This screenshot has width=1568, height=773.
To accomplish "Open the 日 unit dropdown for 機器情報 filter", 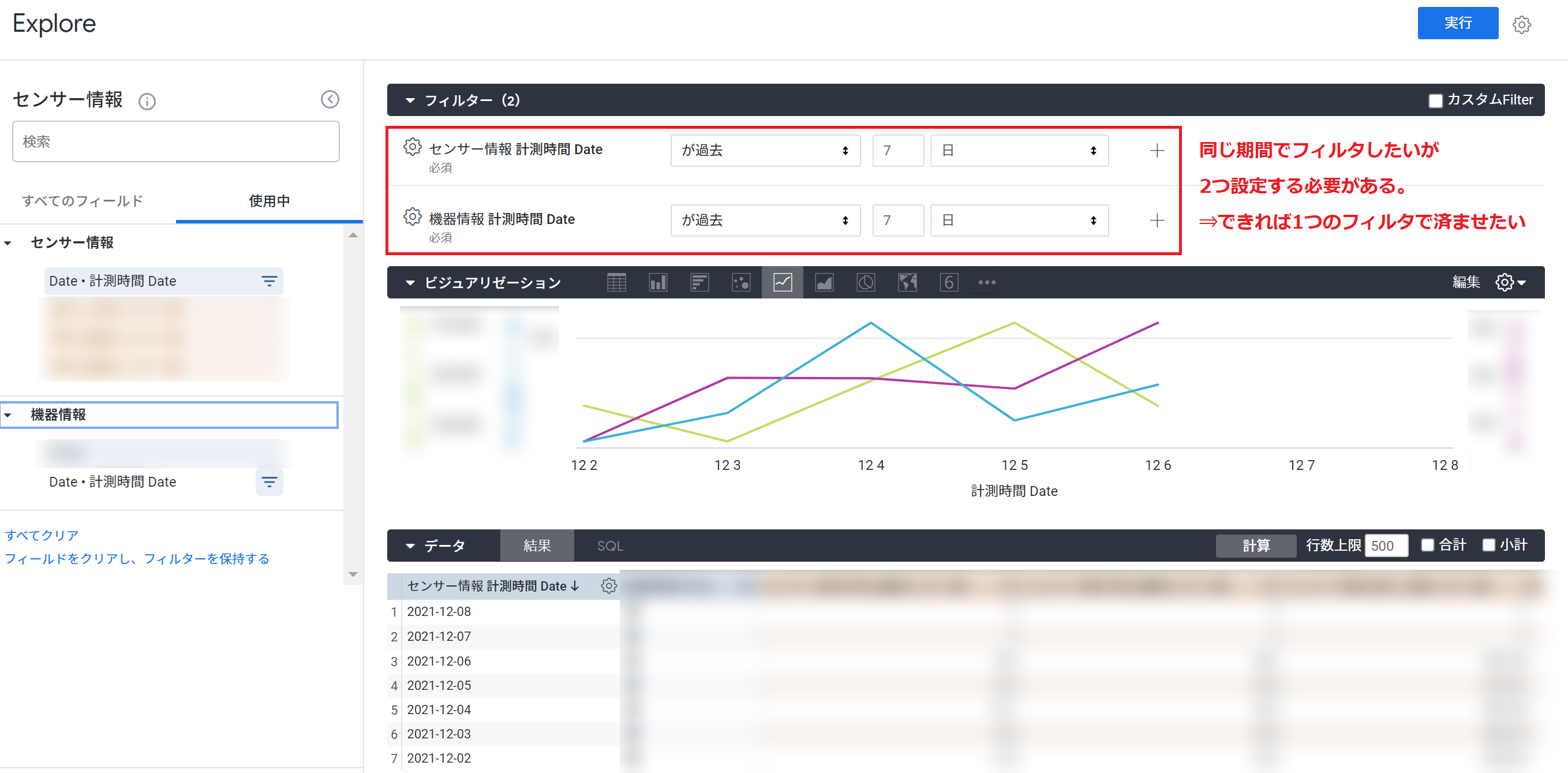I will point(1019,221).
